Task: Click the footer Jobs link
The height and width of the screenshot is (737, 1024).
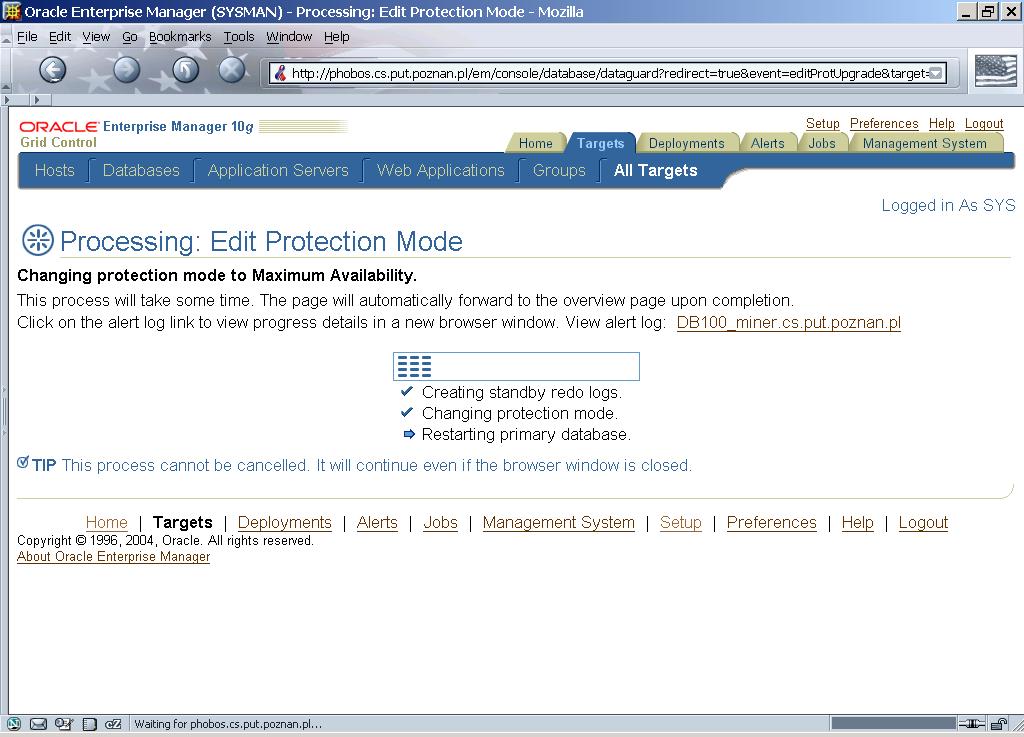Action: coord(440,522)
